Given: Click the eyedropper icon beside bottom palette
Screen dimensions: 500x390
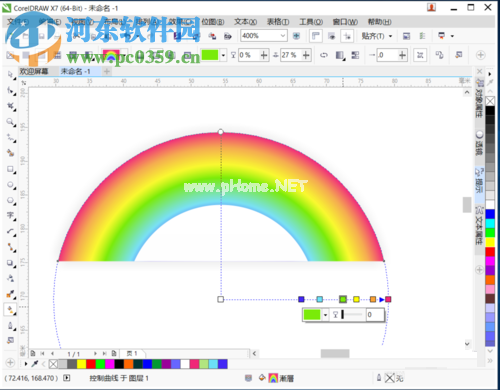Looking at the screenshot, I should tap(35, 364).
